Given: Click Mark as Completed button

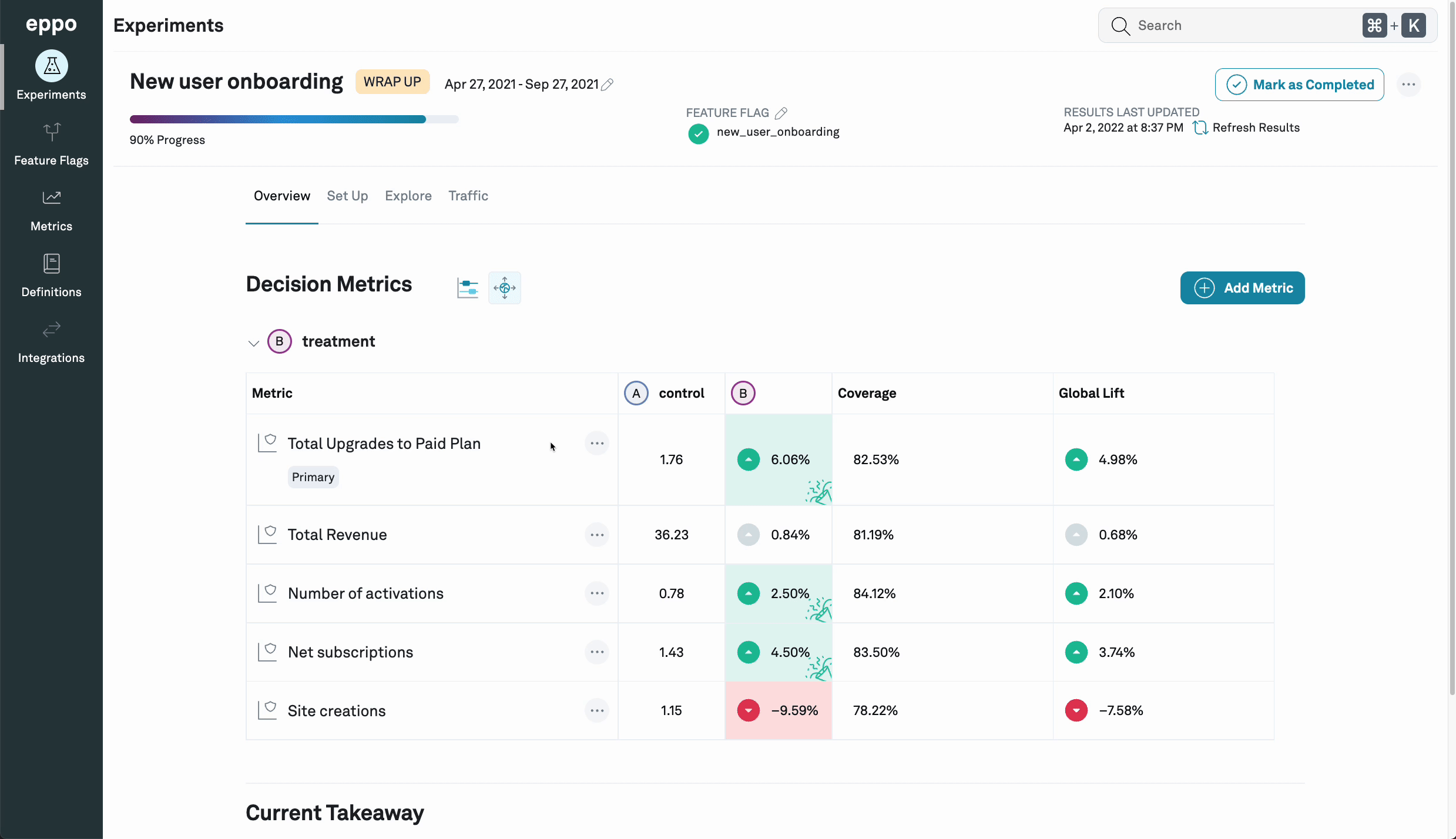Looking at the screenshot, I should [x=1299, y=85].
